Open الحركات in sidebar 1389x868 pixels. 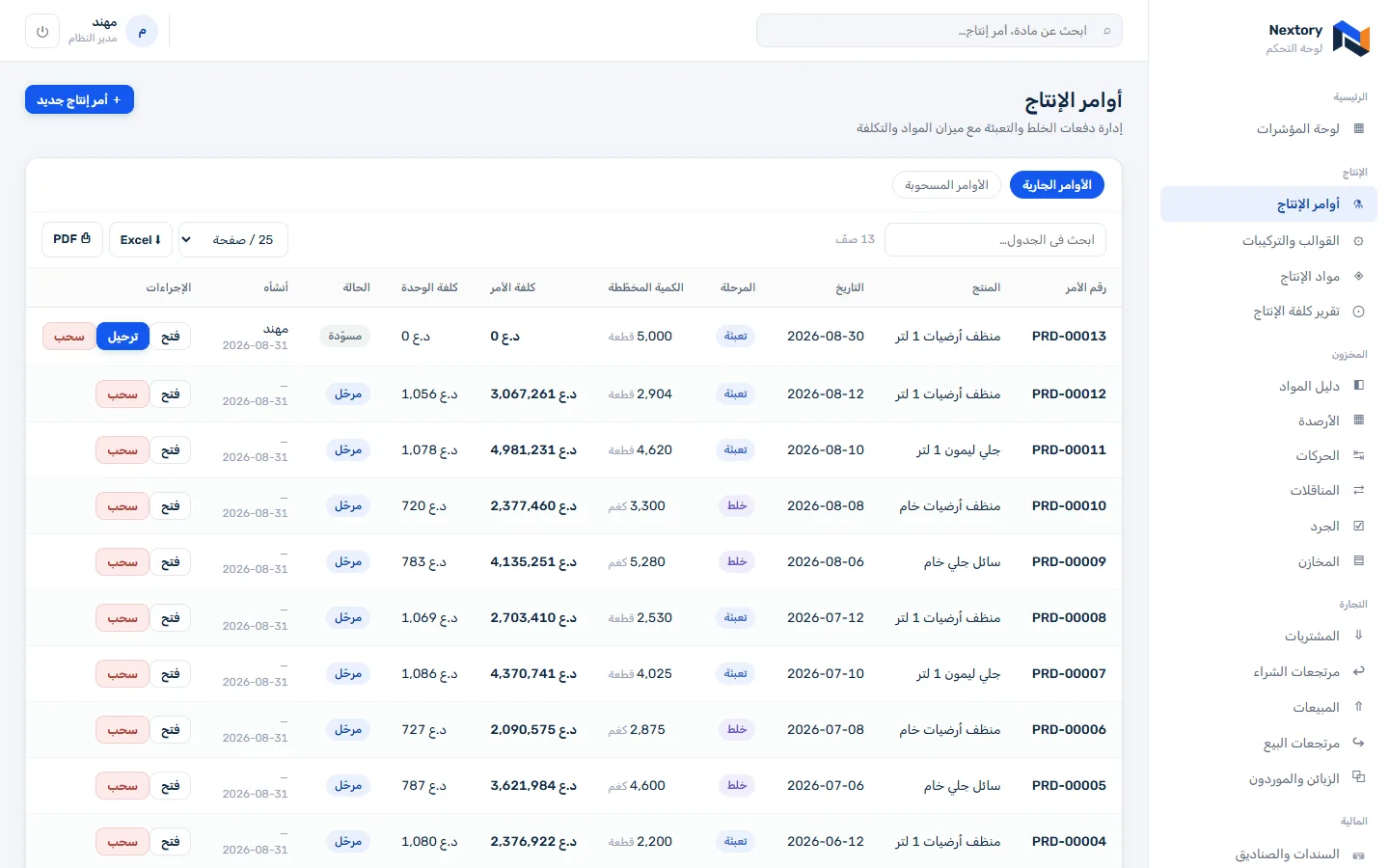point(1268,455)
